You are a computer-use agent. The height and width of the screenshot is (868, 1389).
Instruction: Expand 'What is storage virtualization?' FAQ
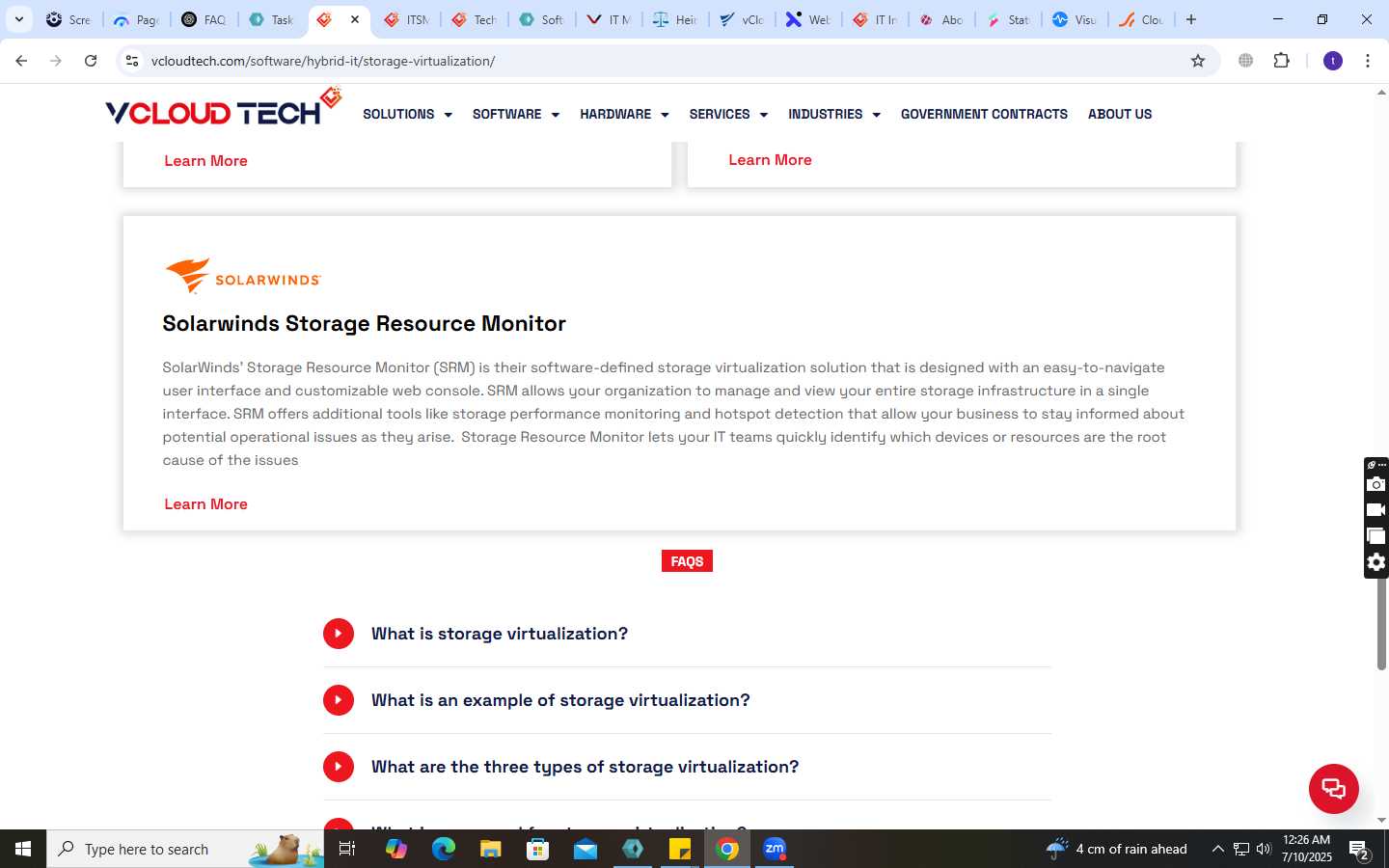coord(687,634)
